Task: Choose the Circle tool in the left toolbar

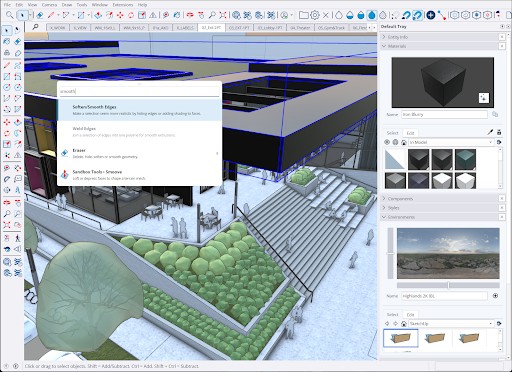Action: point(7,87)
